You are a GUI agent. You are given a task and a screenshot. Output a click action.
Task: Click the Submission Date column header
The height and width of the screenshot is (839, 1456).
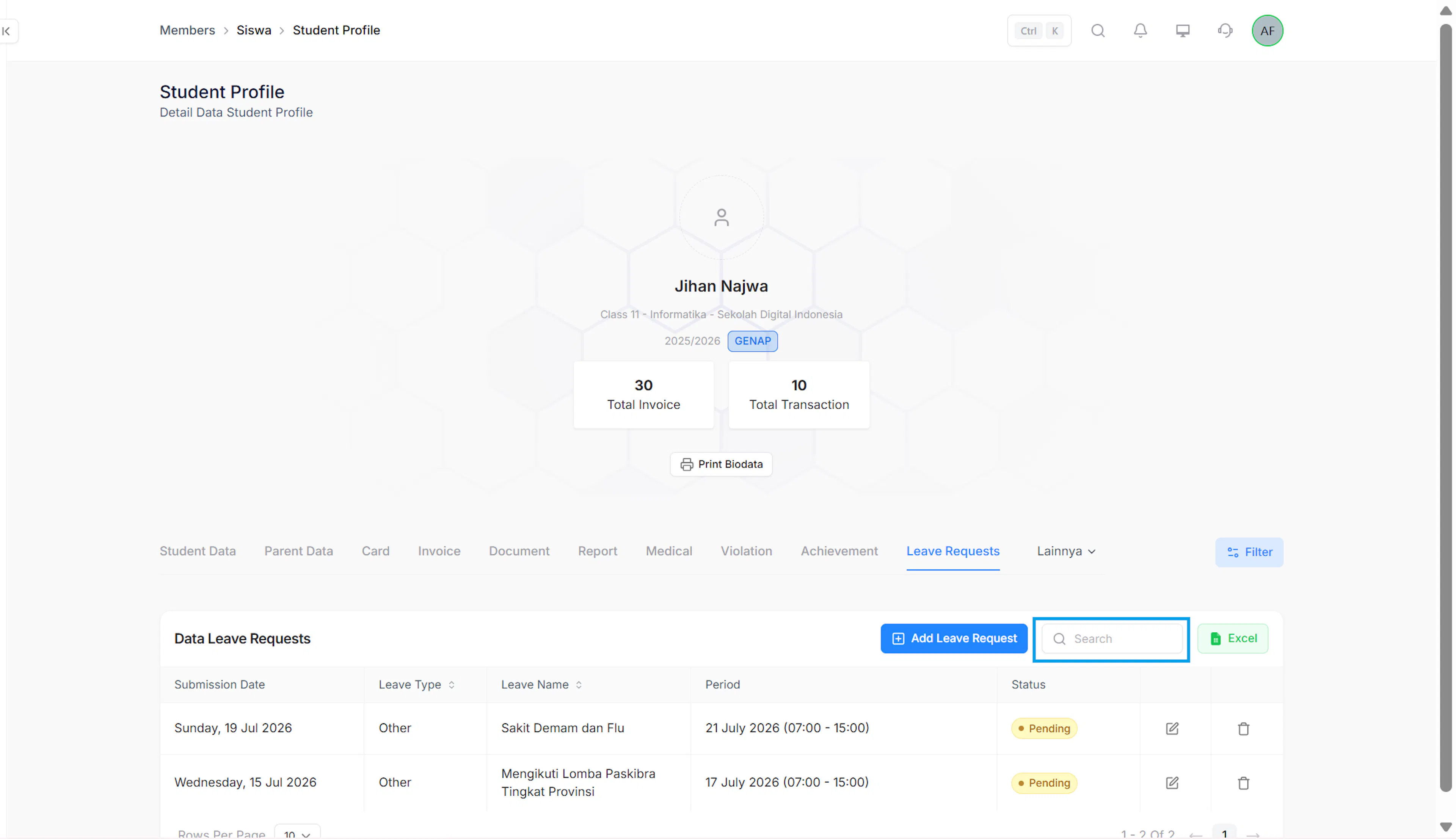click(x=220, y=685)
